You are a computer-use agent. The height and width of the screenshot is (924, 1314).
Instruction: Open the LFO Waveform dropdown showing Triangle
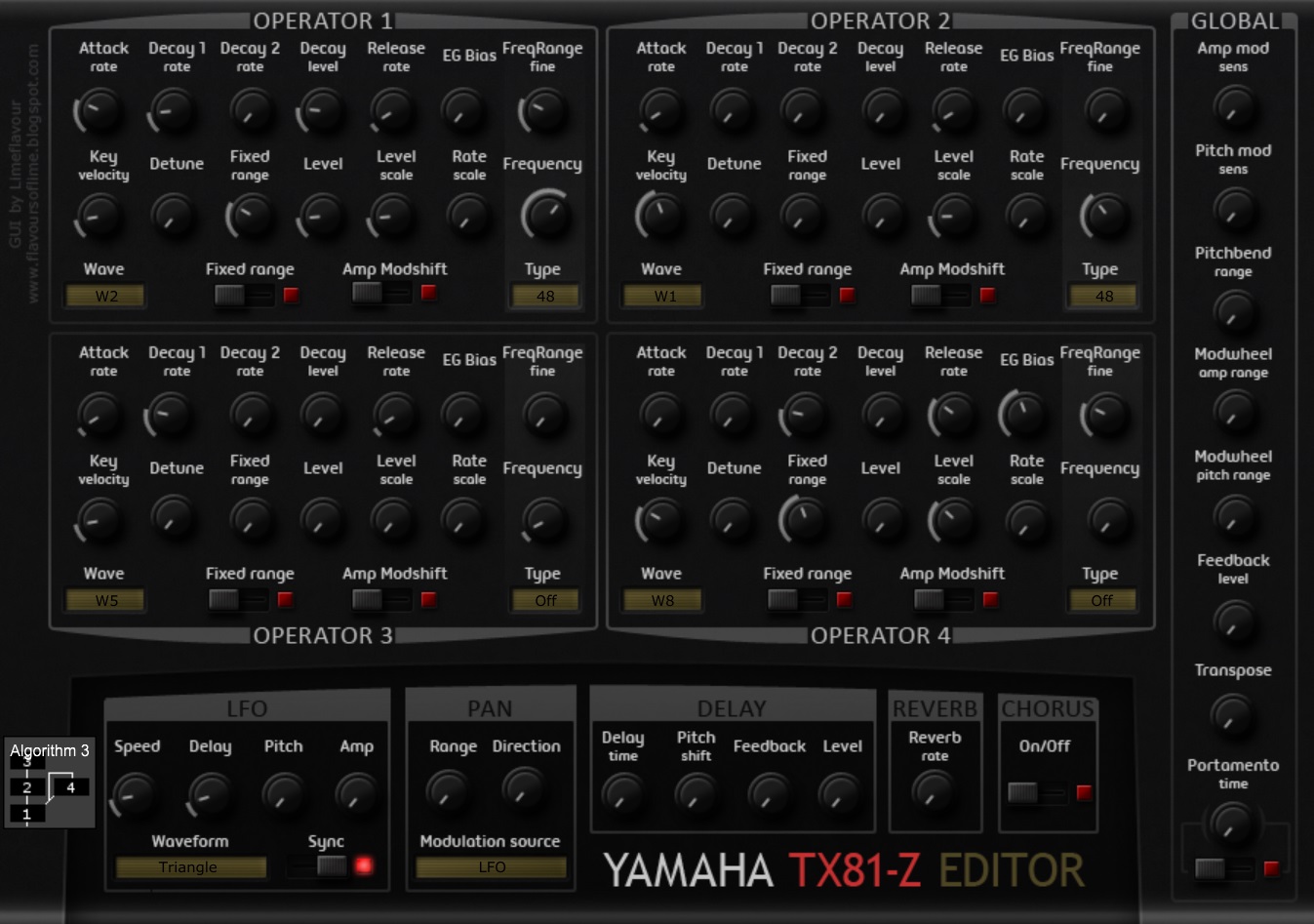click(x=191, y=867)
